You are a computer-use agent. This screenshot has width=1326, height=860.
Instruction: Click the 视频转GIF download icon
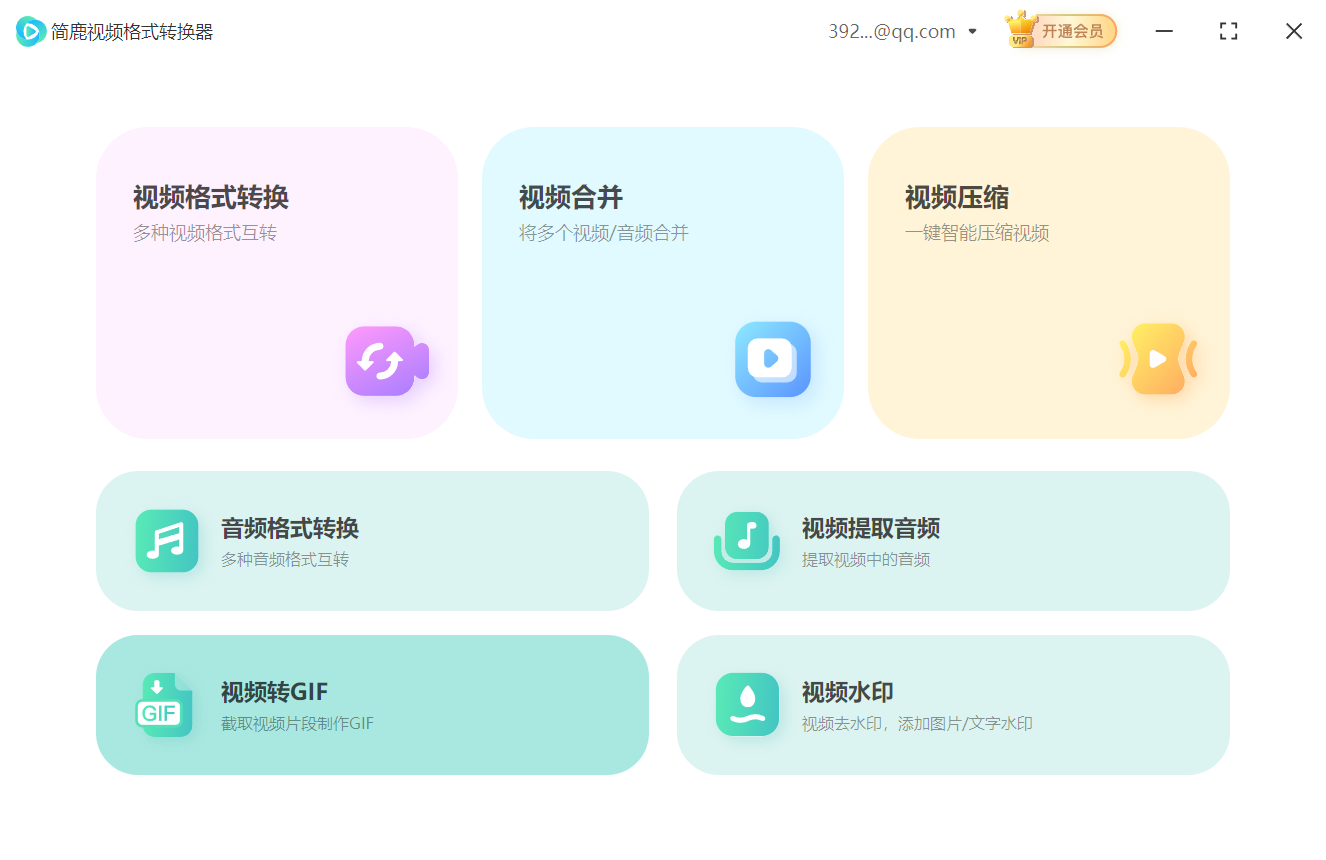(165, 704)
